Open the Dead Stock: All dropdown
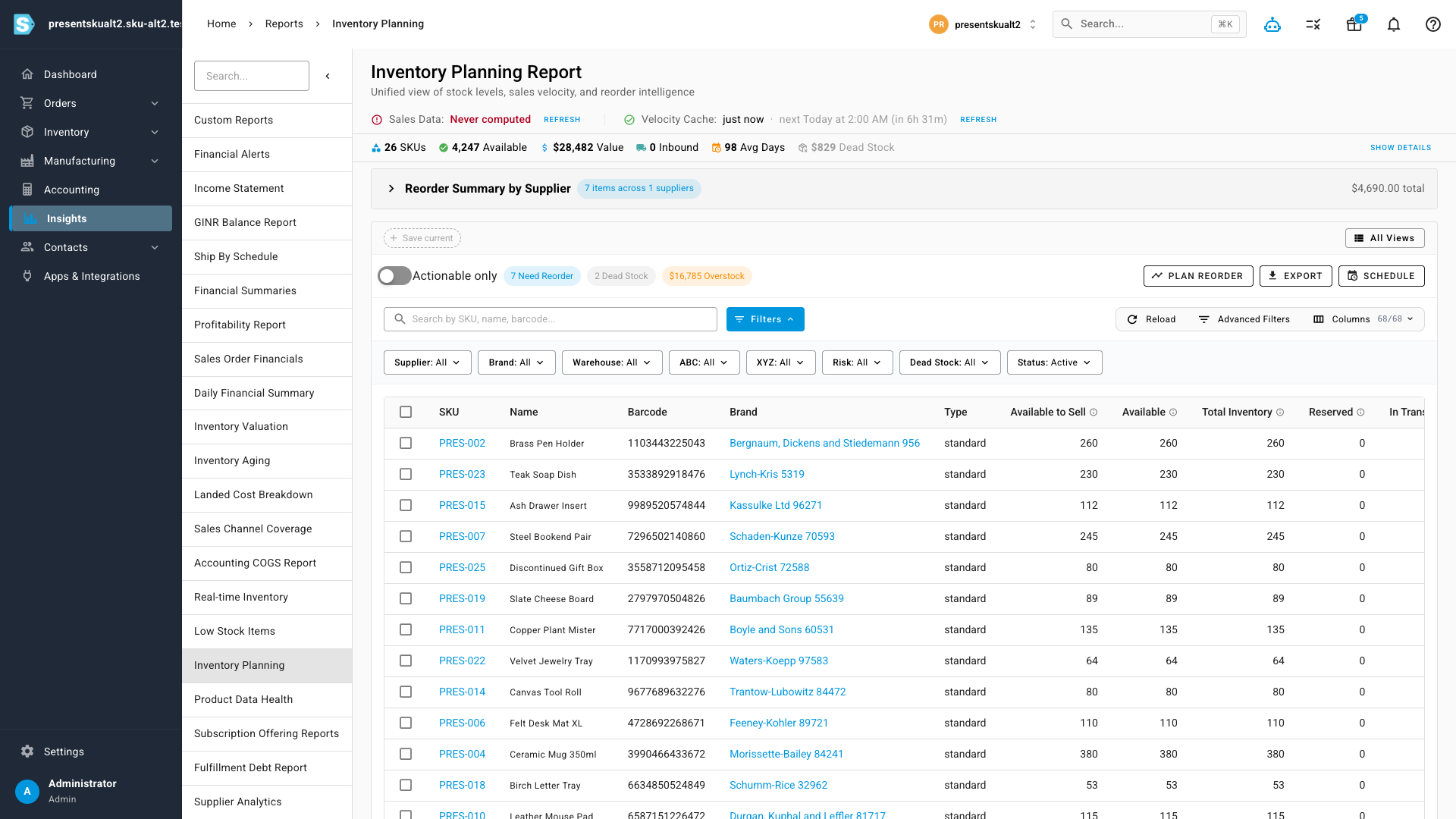The height and width of the screenshot is (819, 1456). 949,362
